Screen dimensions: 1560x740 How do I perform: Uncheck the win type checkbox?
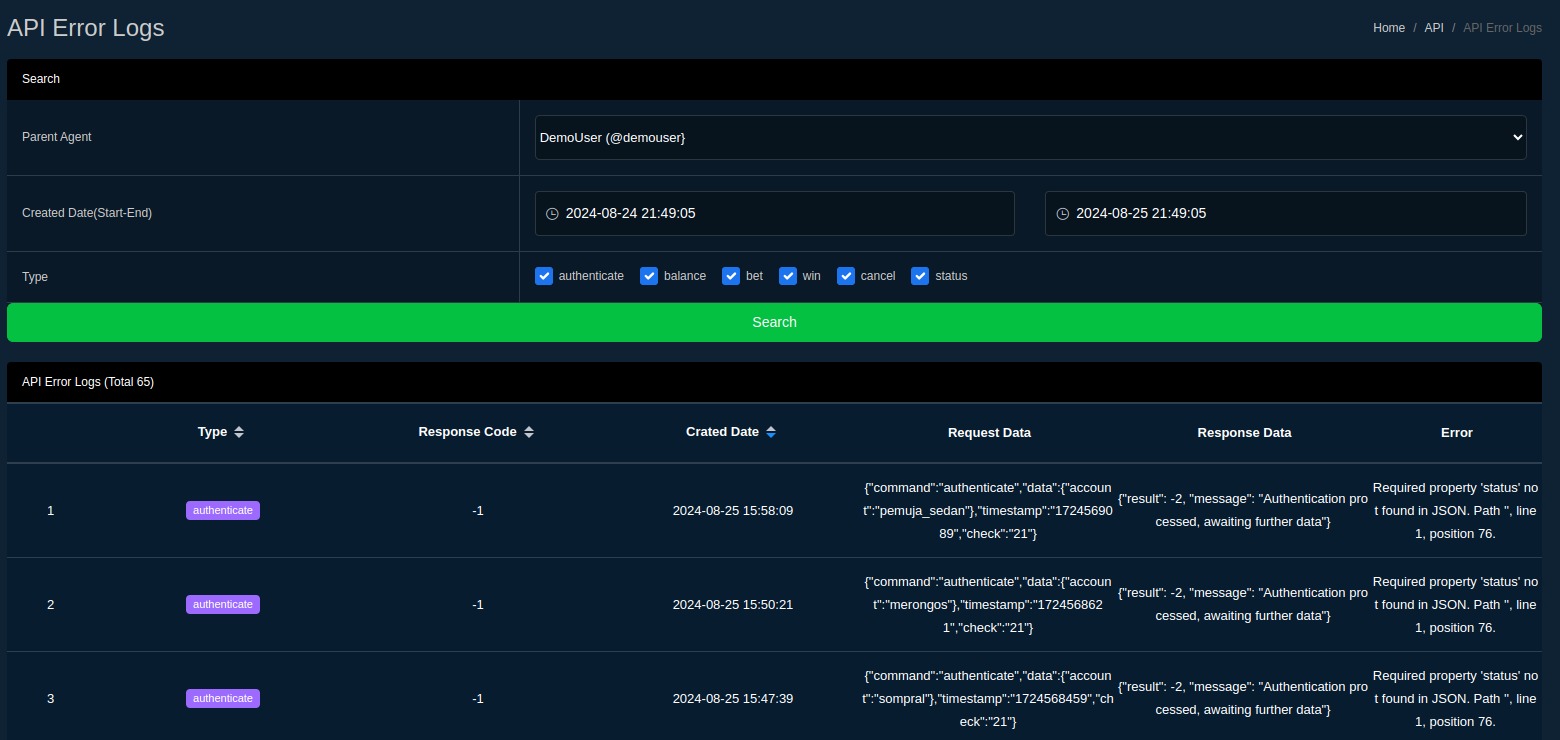pos(788,276)
